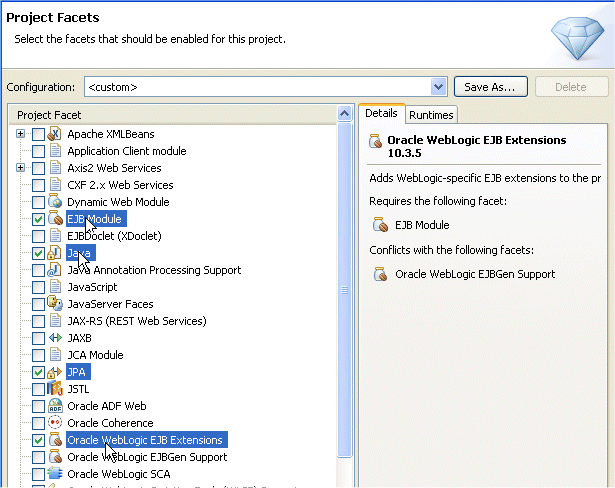
Task: Click EJB Module icon in Details panel
Action: tap(377, 226)
